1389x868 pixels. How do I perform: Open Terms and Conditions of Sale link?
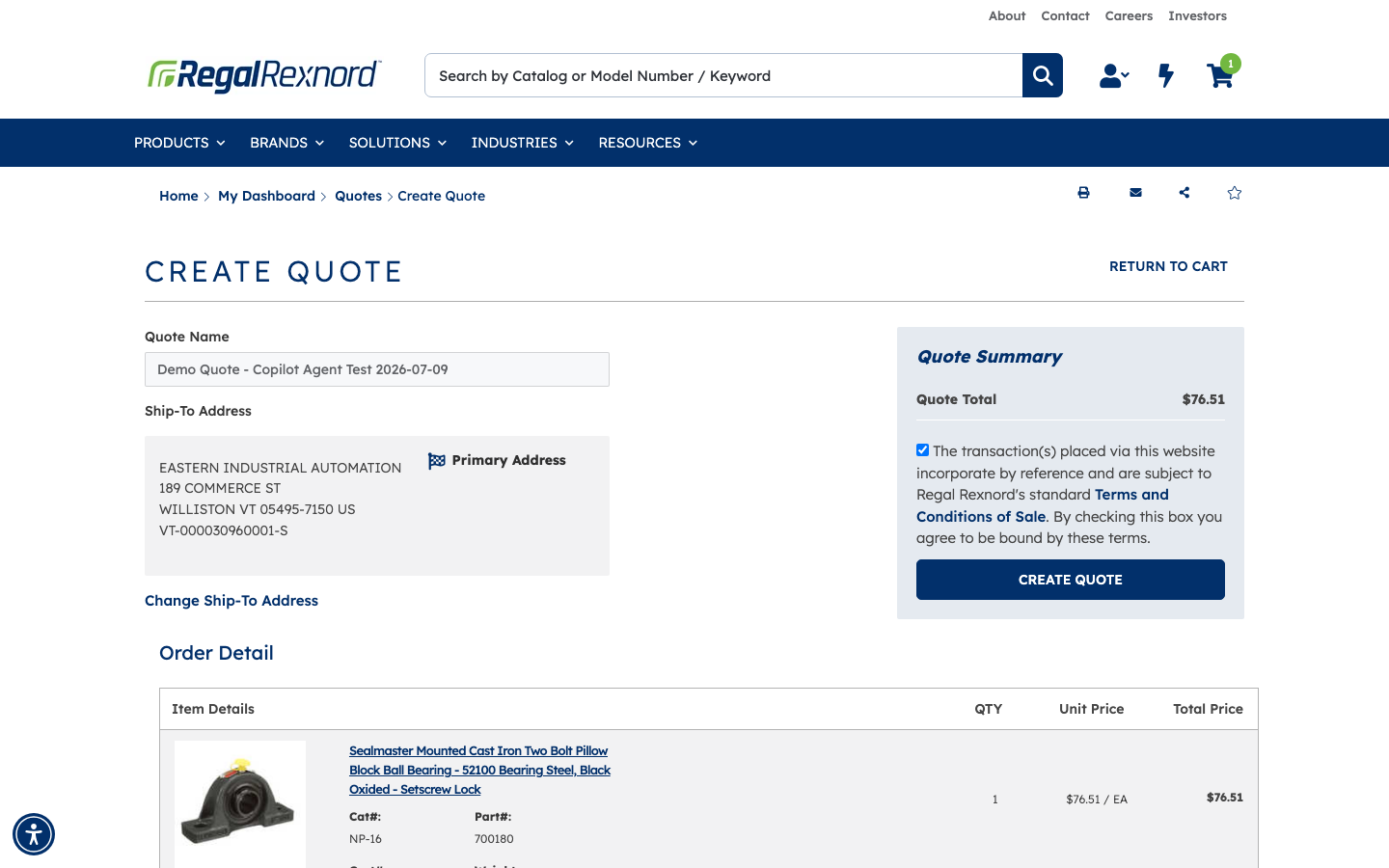click(1042, 505)
